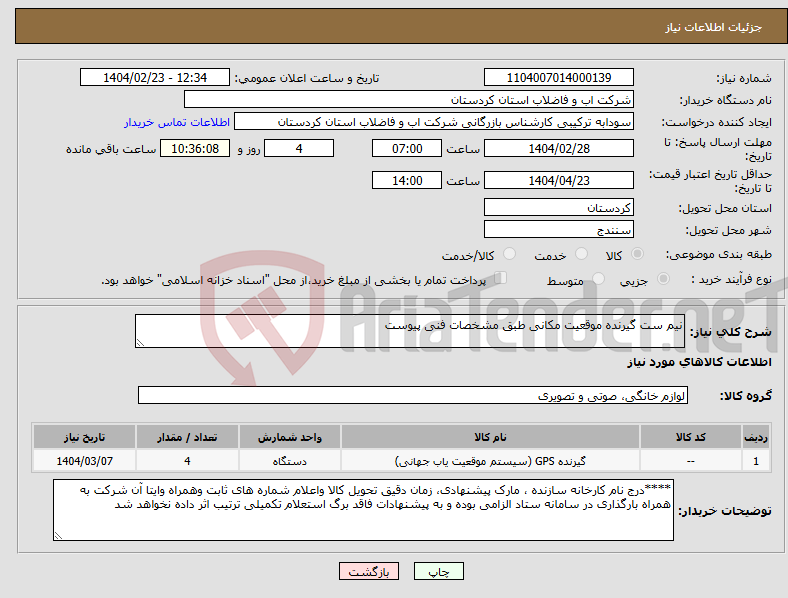Click the request creator field سودابه ترکیبی
This screenshot has width=788, height=598.
pyautogui.click(x=433, y=122)
